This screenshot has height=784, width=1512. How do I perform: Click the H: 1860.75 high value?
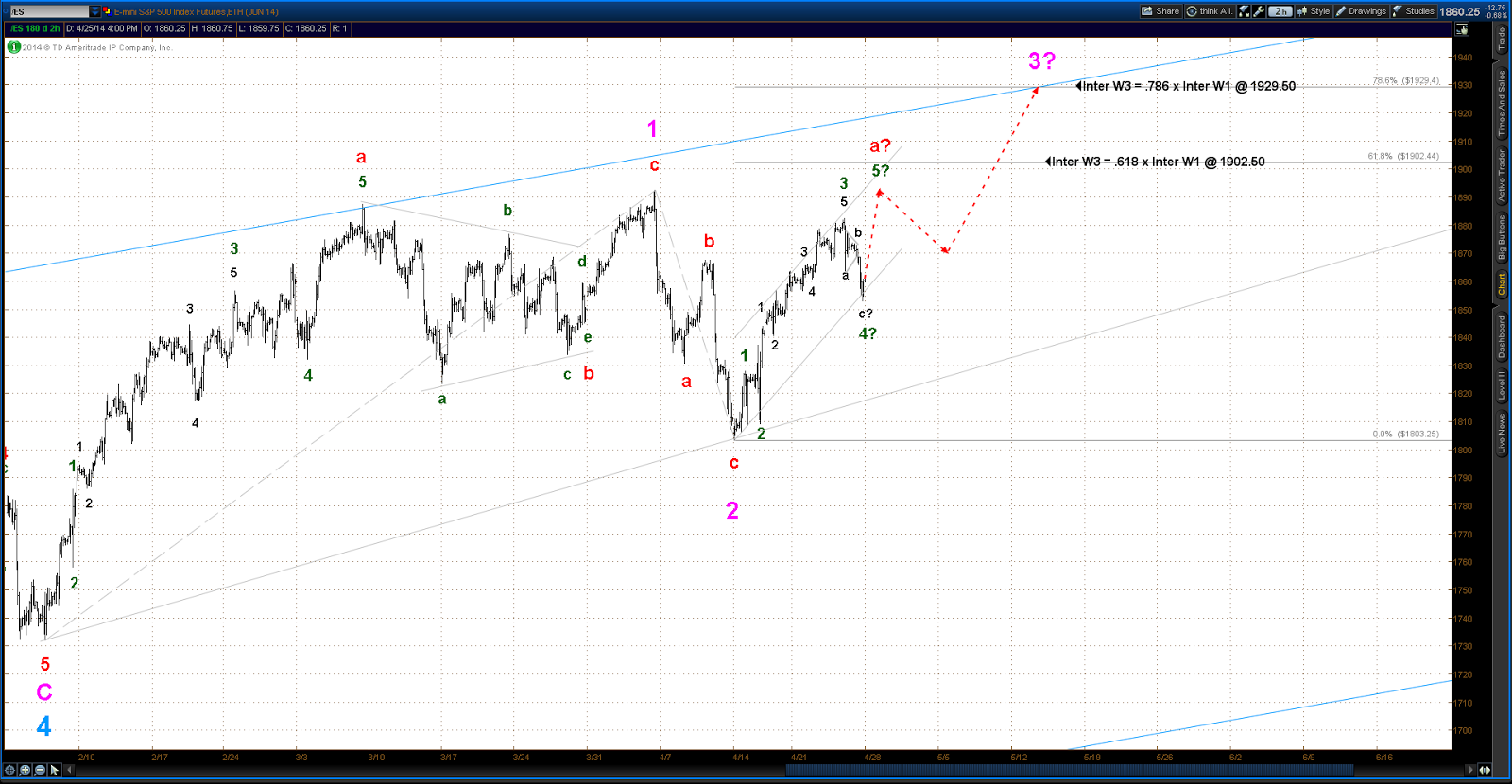pos(212,29)
